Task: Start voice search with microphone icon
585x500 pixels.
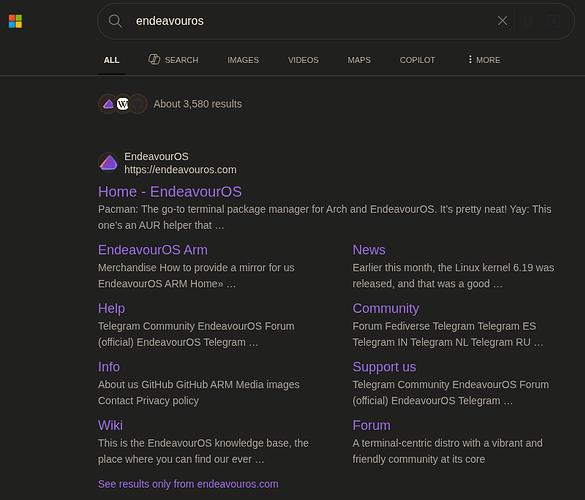Action: click(528, 21)
